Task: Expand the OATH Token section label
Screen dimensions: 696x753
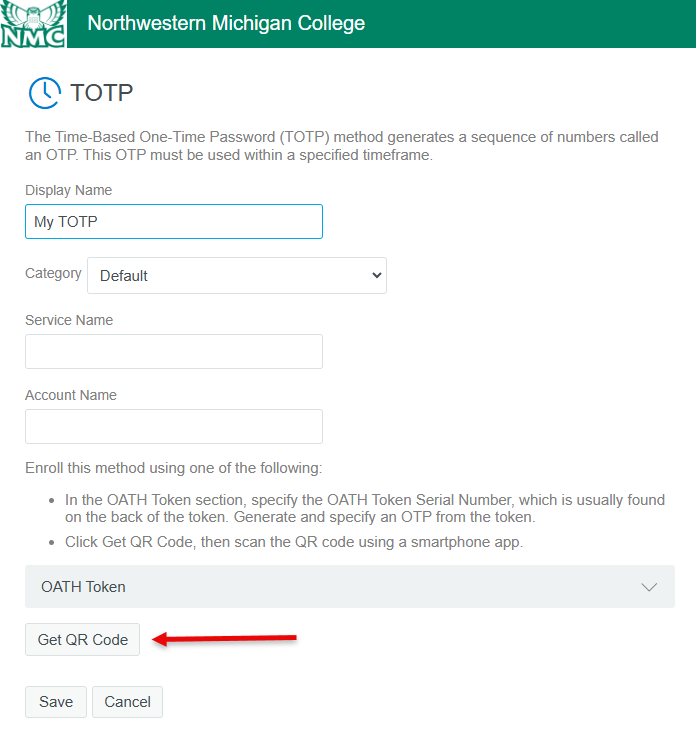Action: click(x=83, y=587)
